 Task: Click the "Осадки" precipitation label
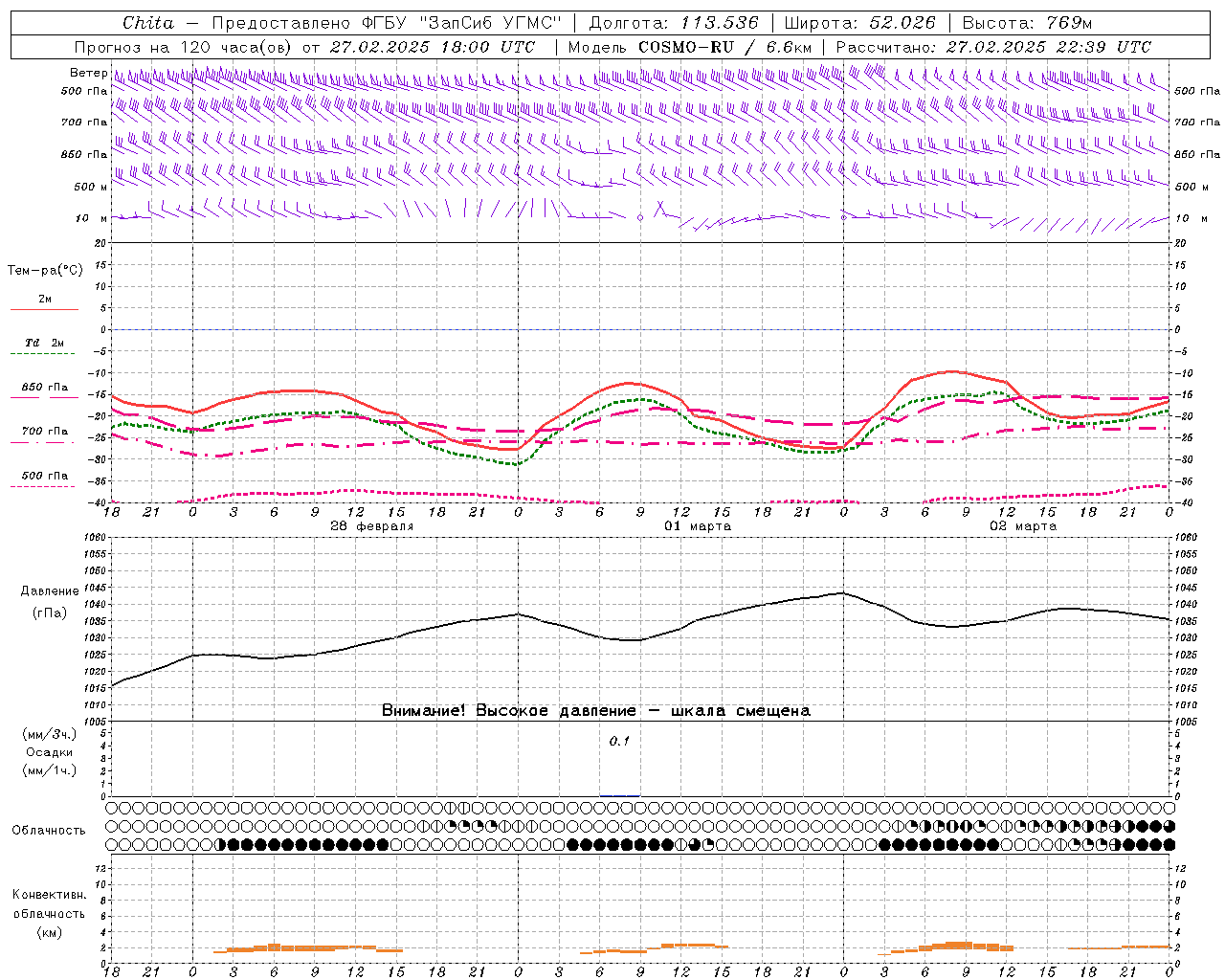[x=50, y=752]
